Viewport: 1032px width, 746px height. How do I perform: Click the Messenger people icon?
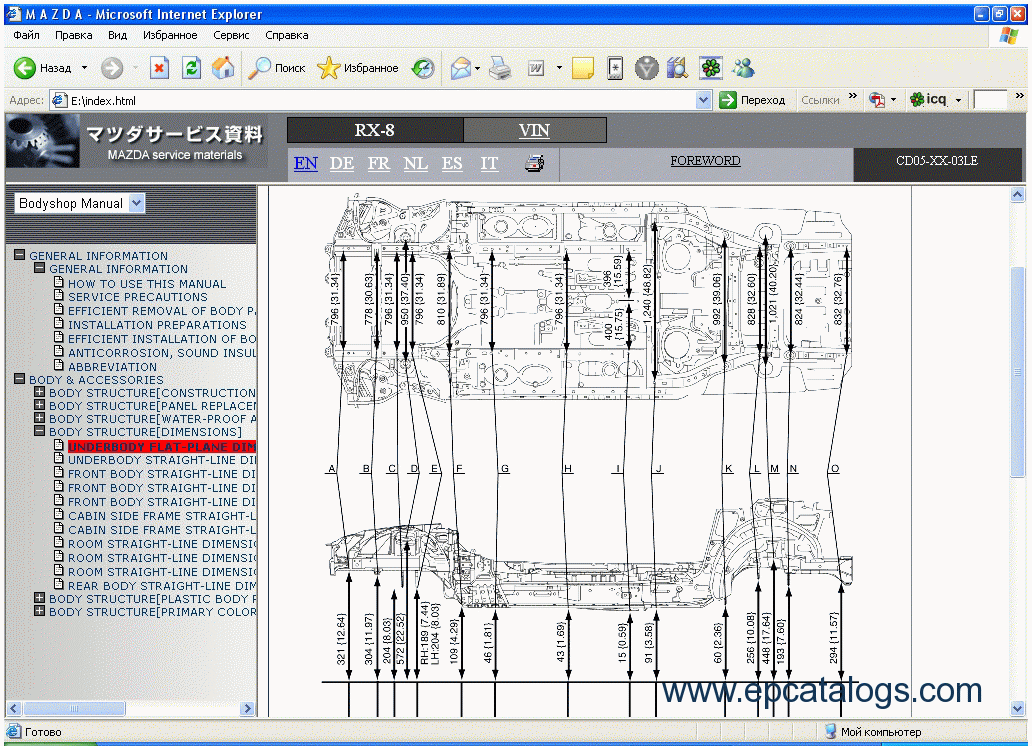click(743, 68)
